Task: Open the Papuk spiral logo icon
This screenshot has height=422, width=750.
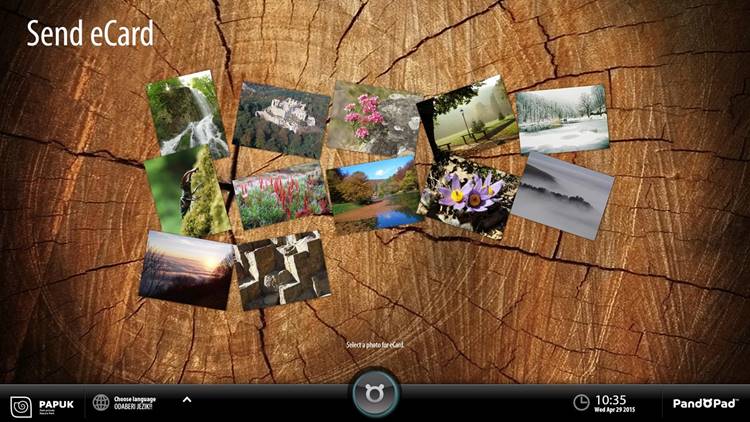Action: pos(21,406)
